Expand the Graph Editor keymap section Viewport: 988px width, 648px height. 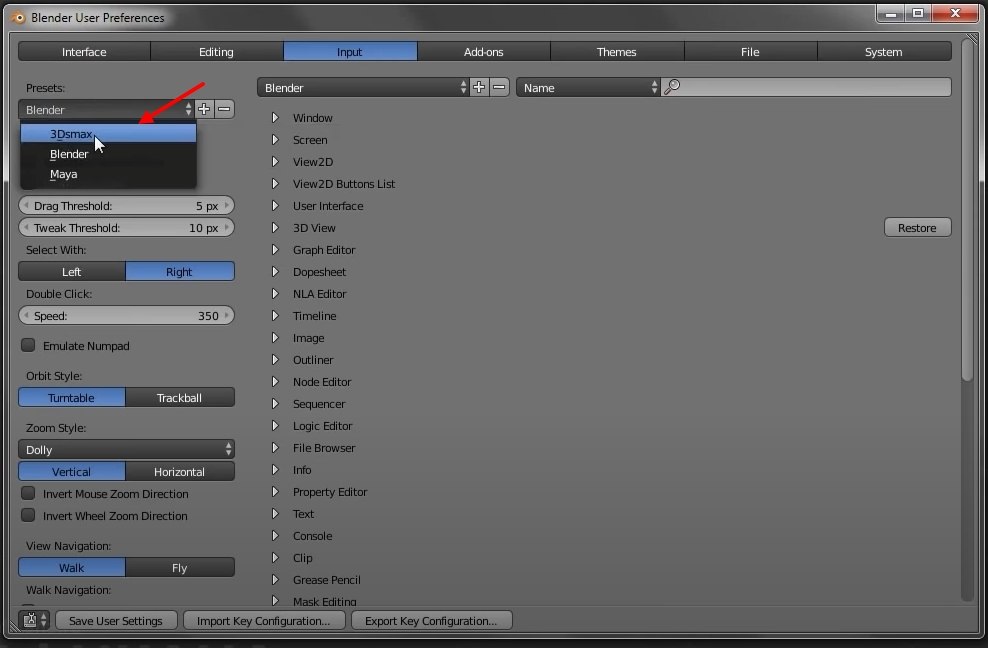coord(275,250)
